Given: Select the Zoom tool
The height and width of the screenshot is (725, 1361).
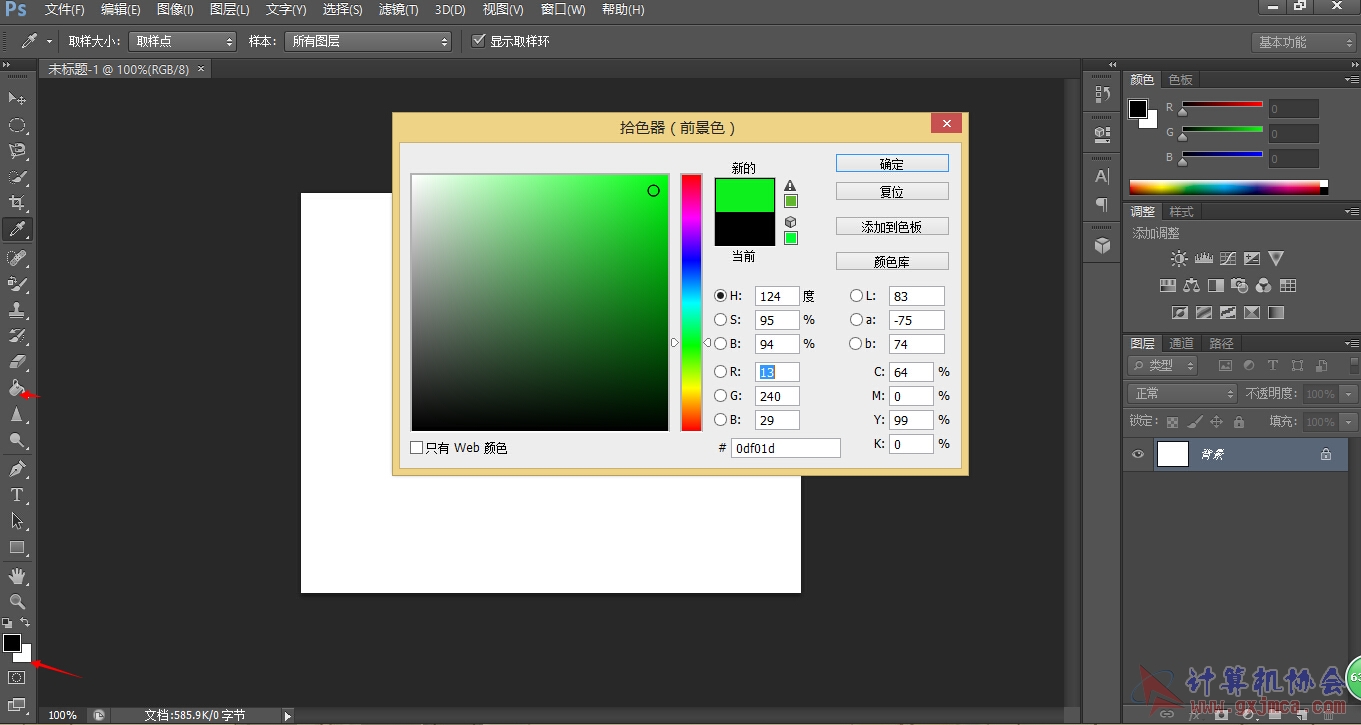Looking at the screenshot, I should tap(17, 601).
